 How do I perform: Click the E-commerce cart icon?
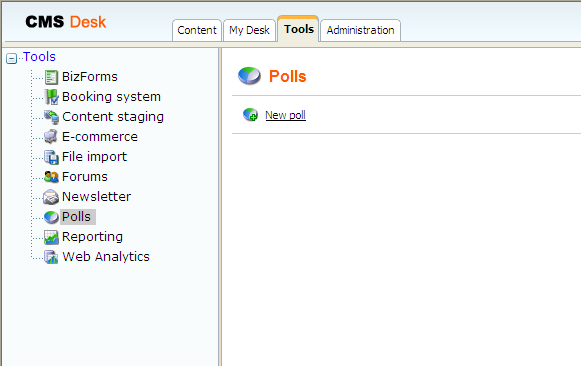click(x=51, y=137)
